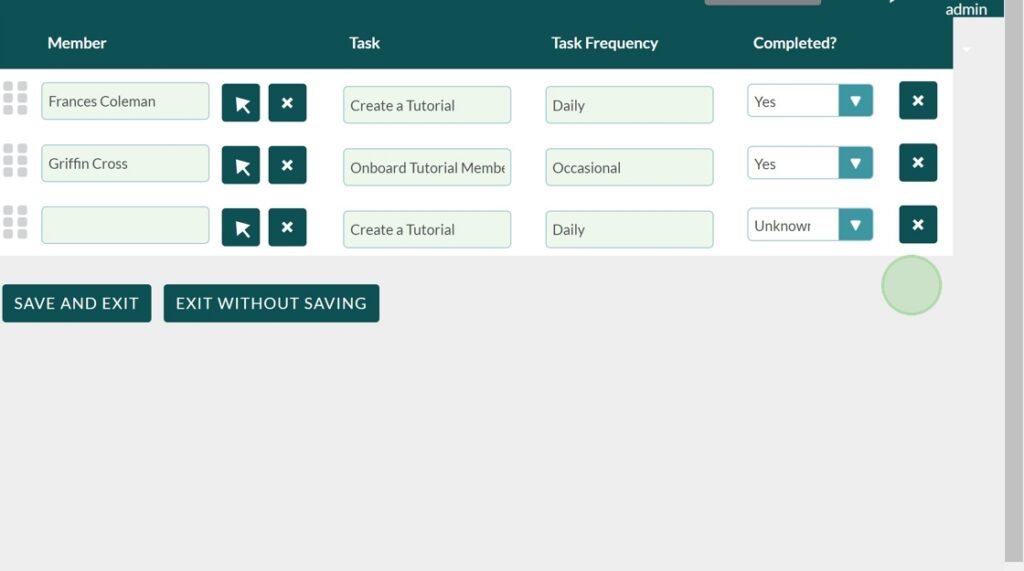
Task: Delete the Frances Coleman row
Action: click(x=917, y=101)
